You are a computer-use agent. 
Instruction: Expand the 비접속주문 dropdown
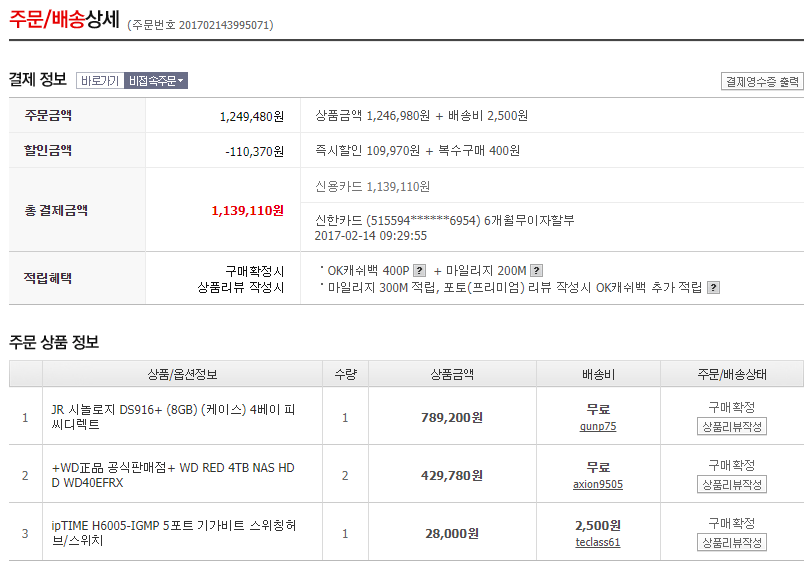click(156, 81)
